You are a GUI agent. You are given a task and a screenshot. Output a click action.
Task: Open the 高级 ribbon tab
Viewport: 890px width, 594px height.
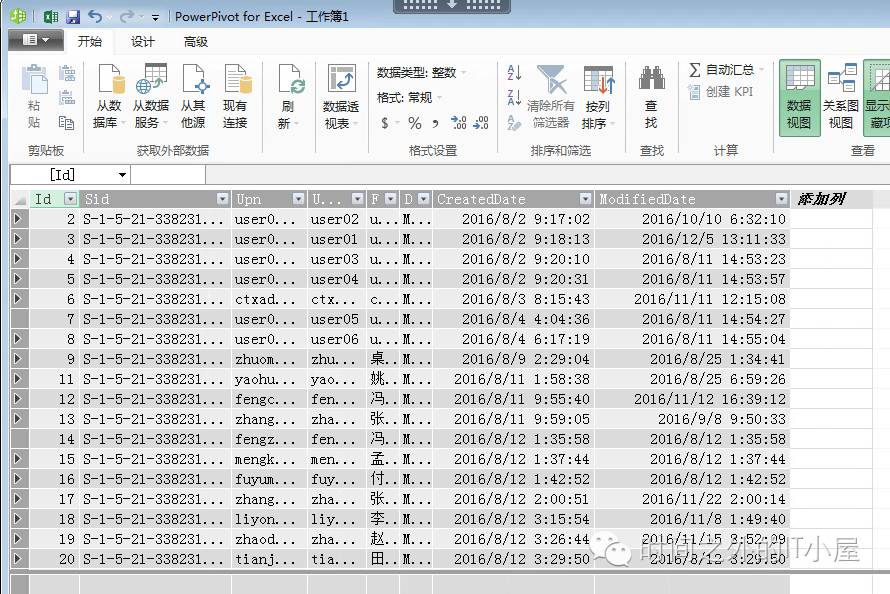tap(196, 41)
